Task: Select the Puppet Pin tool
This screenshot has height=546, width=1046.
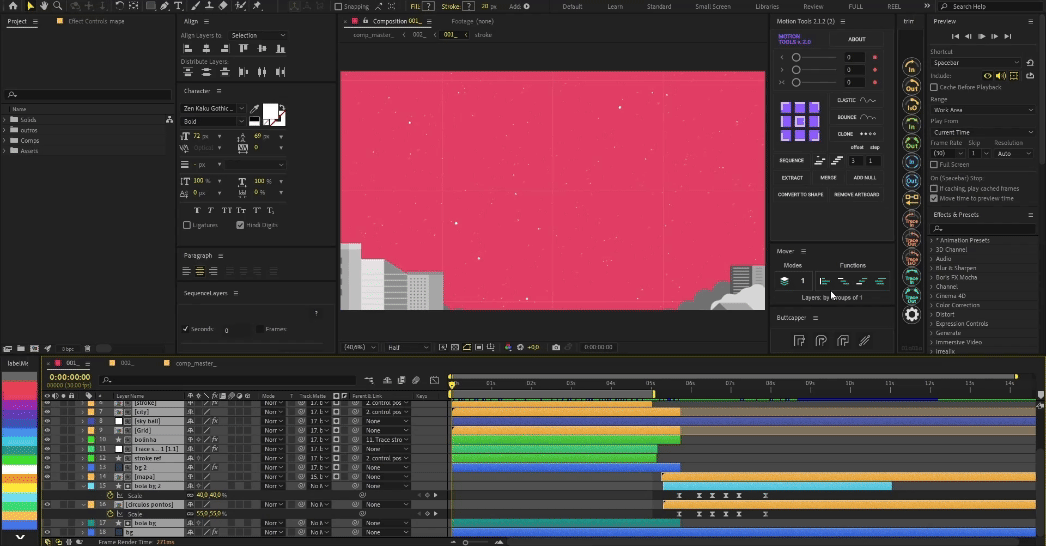Action: [257, 6]
